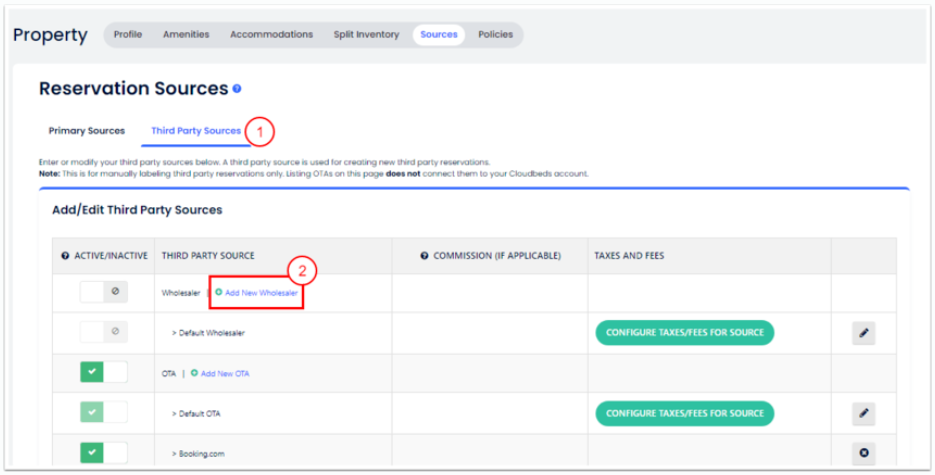Image resolution: width=935 pixels, height=475 pixels.
Task: Click the plus icon for Add New OTA
Action: [195, 373]
